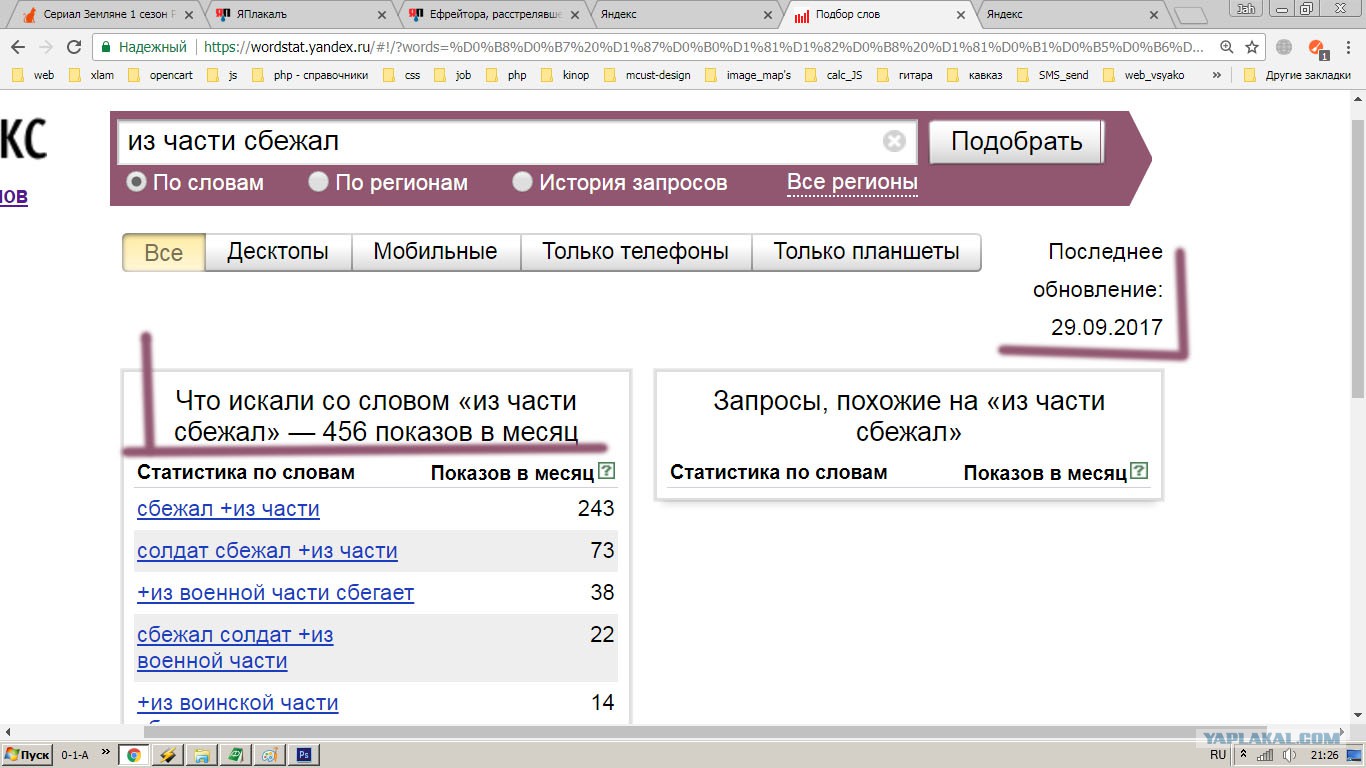This screenshot has height=768, width=1366.
Task: Open the 'Все регионы' region selector
Action: coord(852,182)
